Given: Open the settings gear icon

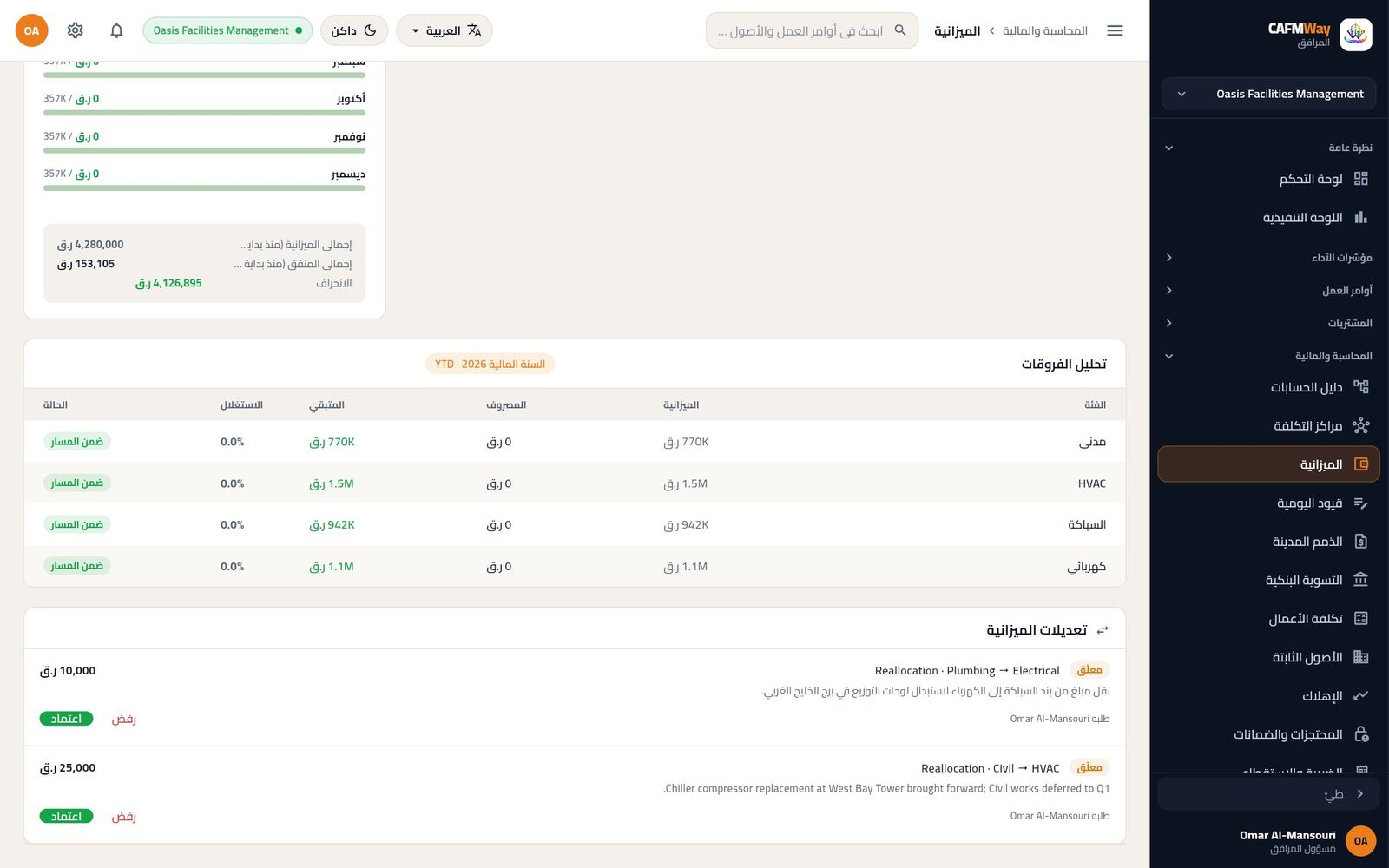Looking at the screenshot, I should coord(76,30).
